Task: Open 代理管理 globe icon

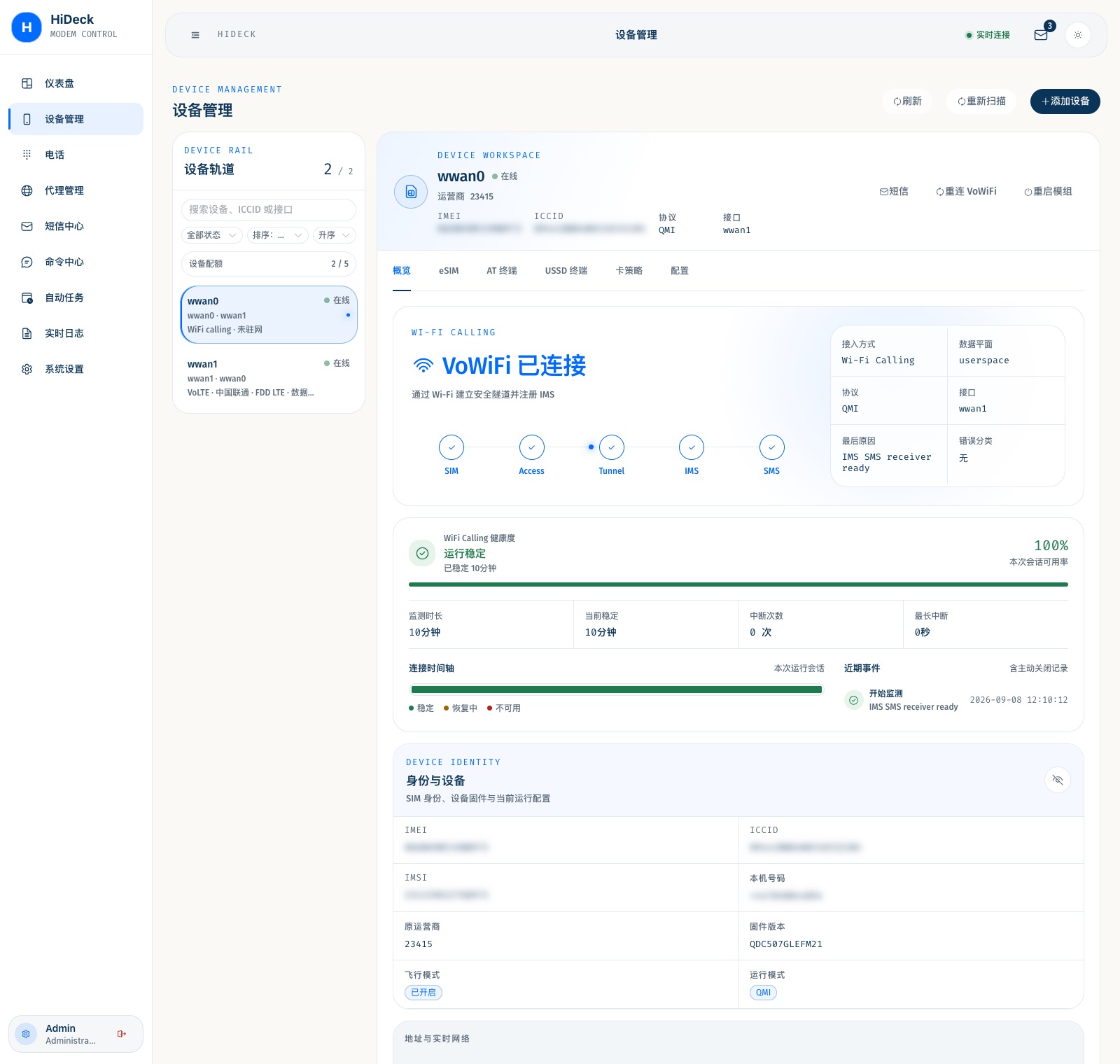Action: click(x=27, y=190)
